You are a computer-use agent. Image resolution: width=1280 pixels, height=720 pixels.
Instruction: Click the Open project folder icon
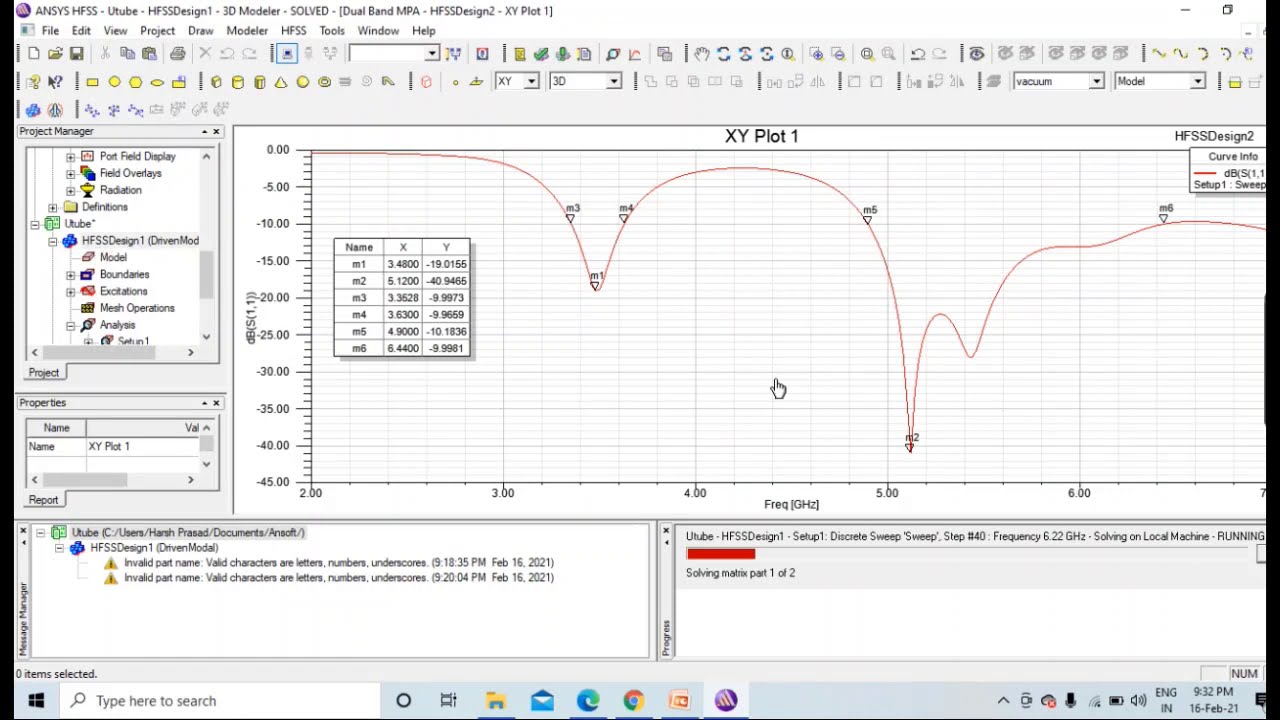[x=55, y=54]
